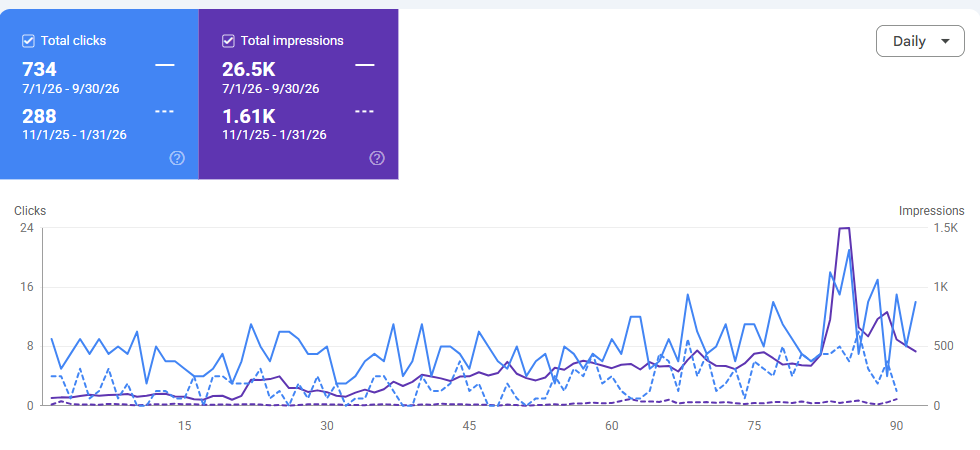The width and height of the screenshot is (980, 450).
Task: Open help icon on Total impressions card
Action: (377, 158)
